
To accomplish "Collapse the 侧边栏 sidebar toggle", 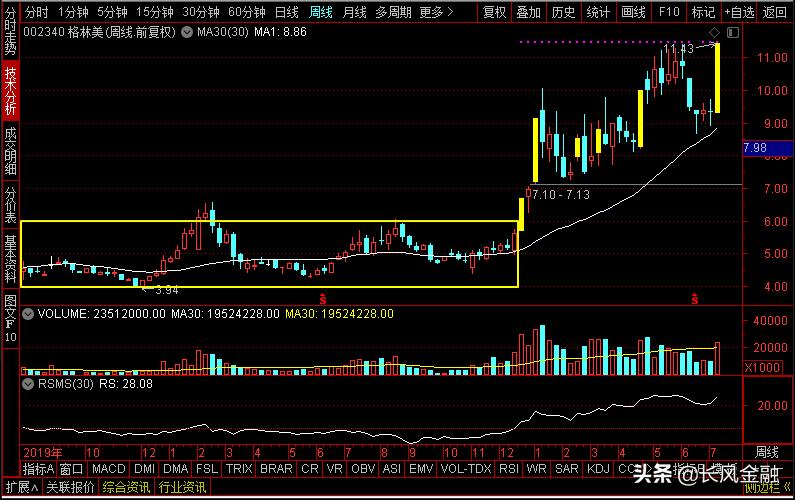I will point(768,487).
